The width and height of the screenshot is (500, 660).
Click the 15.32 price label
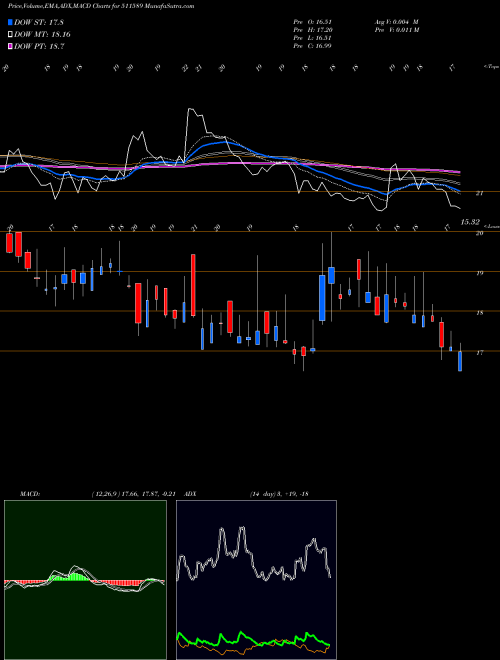coord(470,222)
